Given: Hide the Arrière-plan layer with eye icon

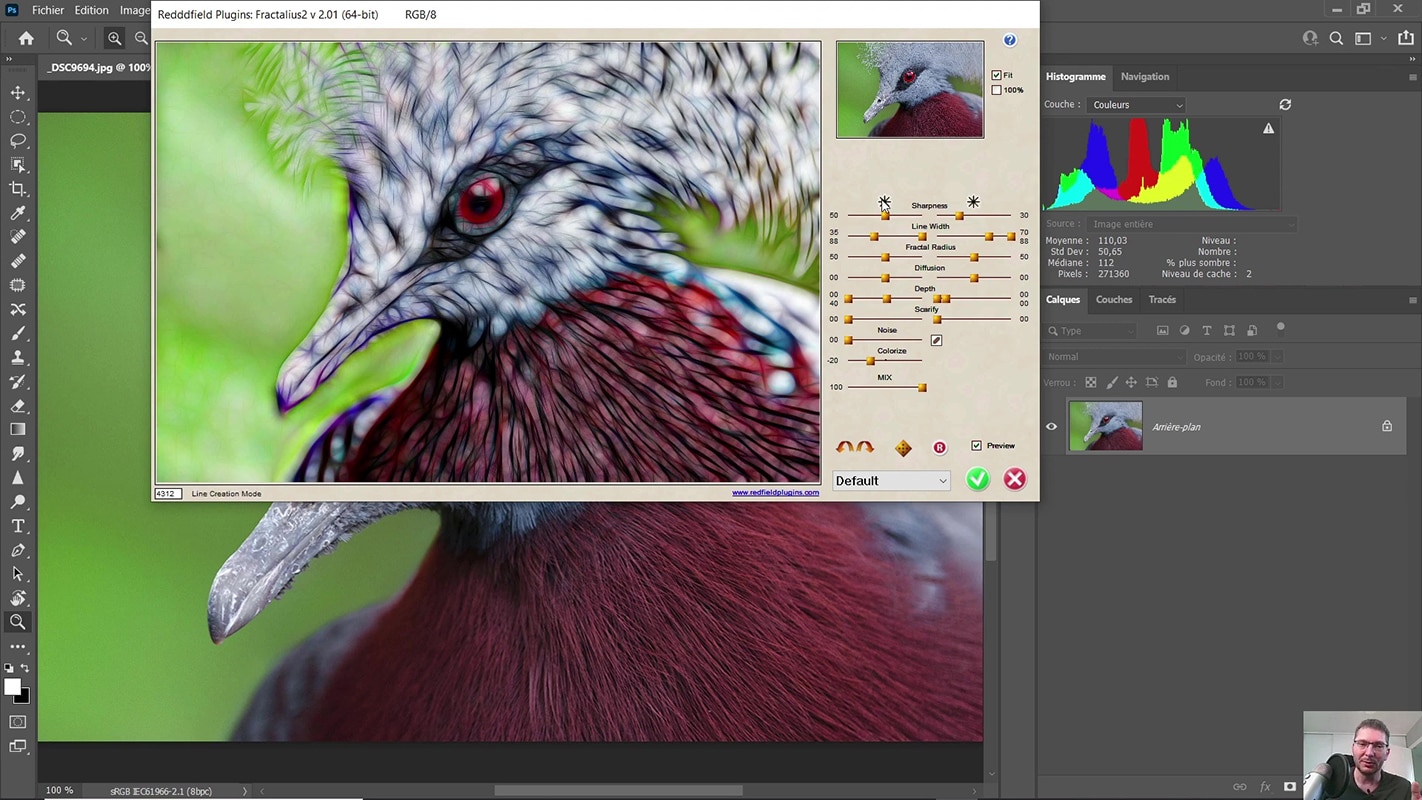Looking at the screenshot, I should [1051, 427].
